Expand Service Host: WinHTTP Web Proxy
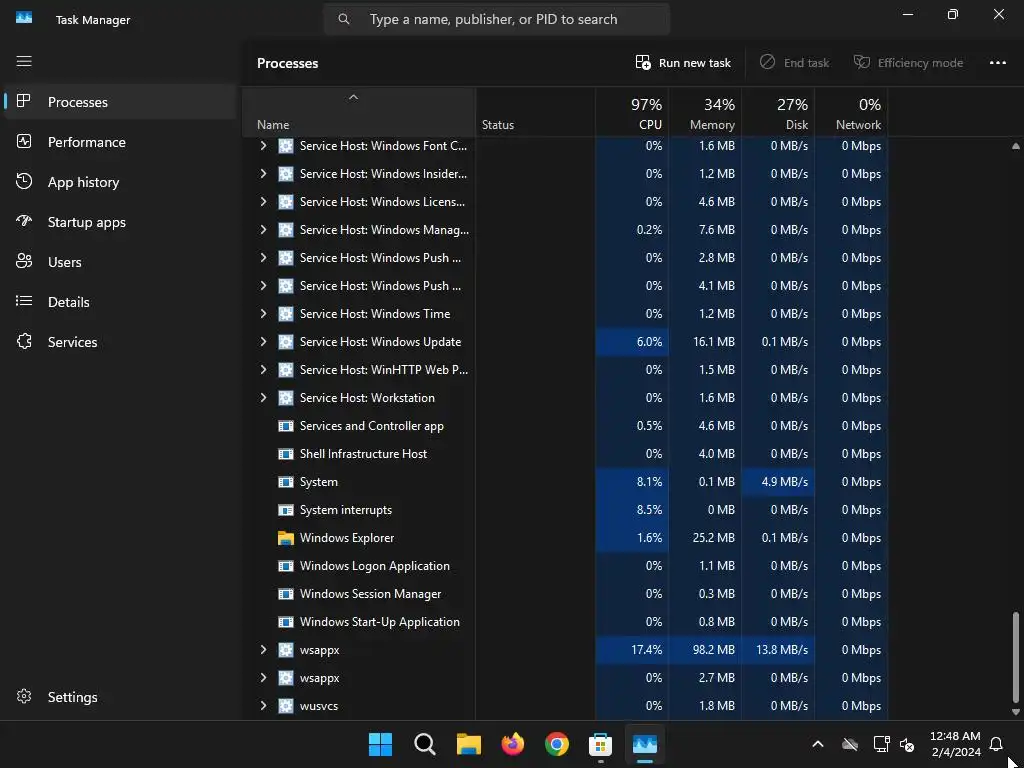Image resolution: width=1024 pixels, height=768 pixels. 263,370
